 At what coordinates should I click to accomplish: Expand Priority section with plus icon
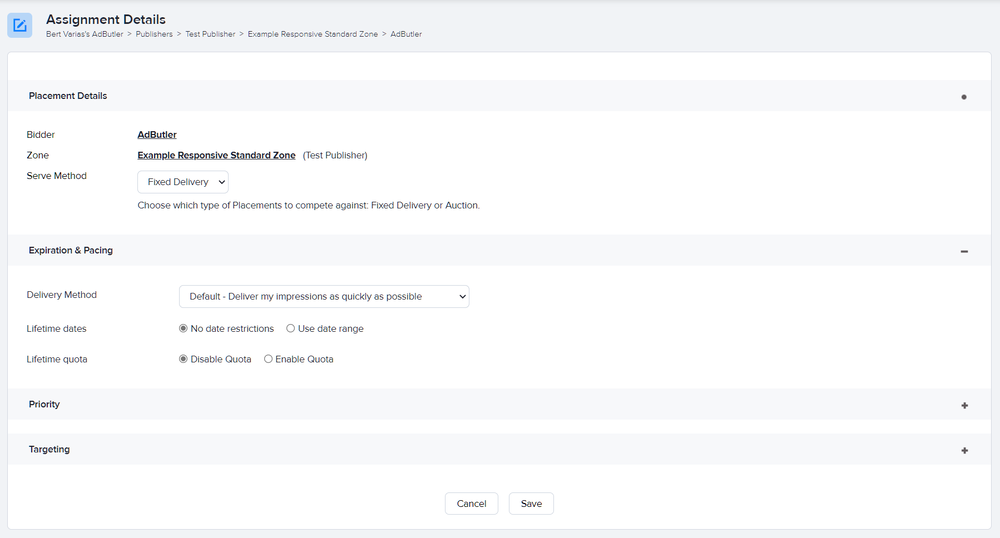tap(964, 405)
